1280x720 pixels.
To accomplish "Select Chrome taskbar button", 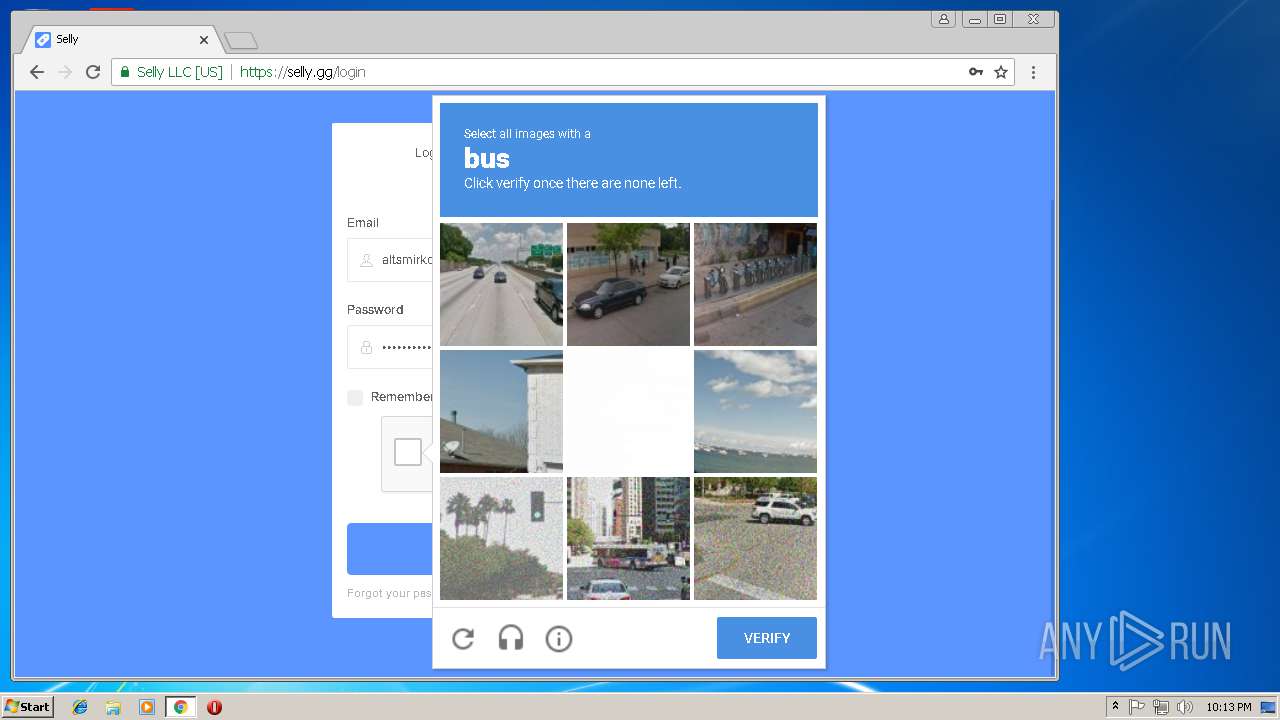I will point(180,707).
